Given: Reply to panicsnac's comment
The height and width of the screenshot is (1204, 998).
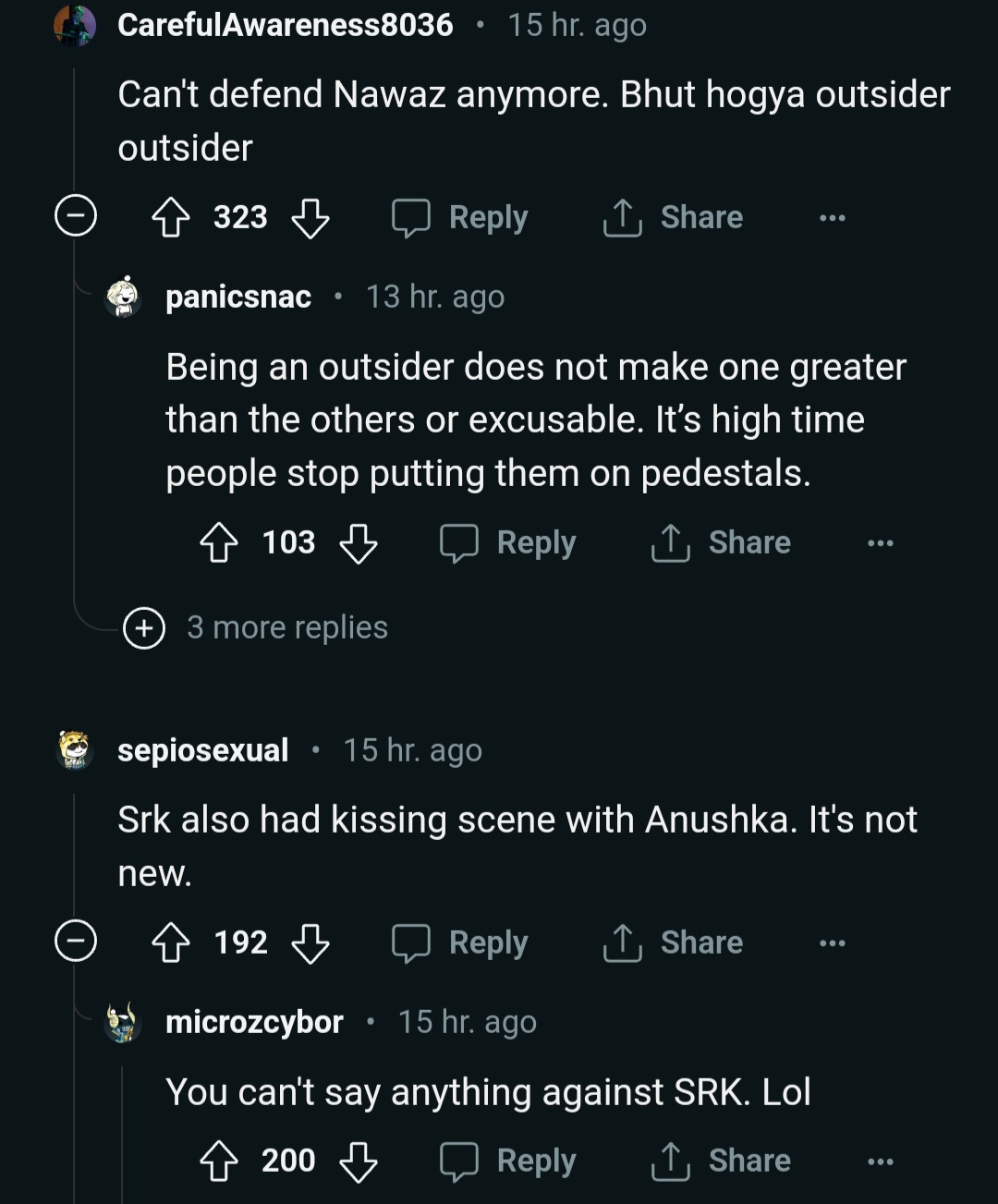Looking at the screenshot, I should (508, 543).
